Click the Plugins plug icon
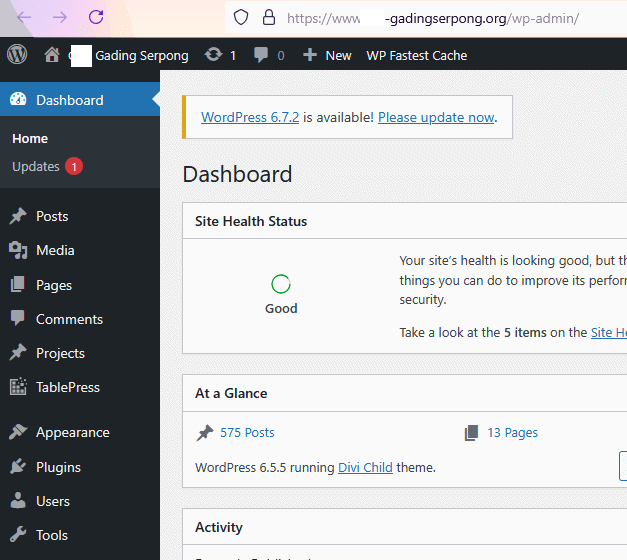627x560 pixels. click(x=18, y=466)
